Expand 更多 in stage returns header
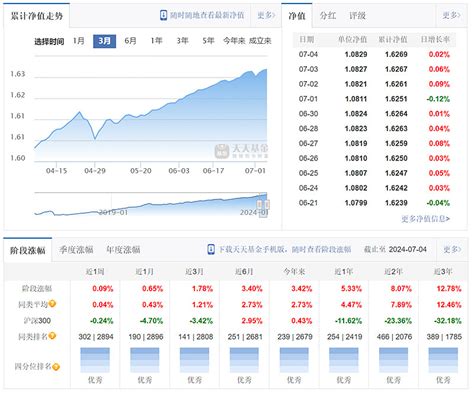The height and width of the screenshot is (395, 474). click(x=452, y=249)
